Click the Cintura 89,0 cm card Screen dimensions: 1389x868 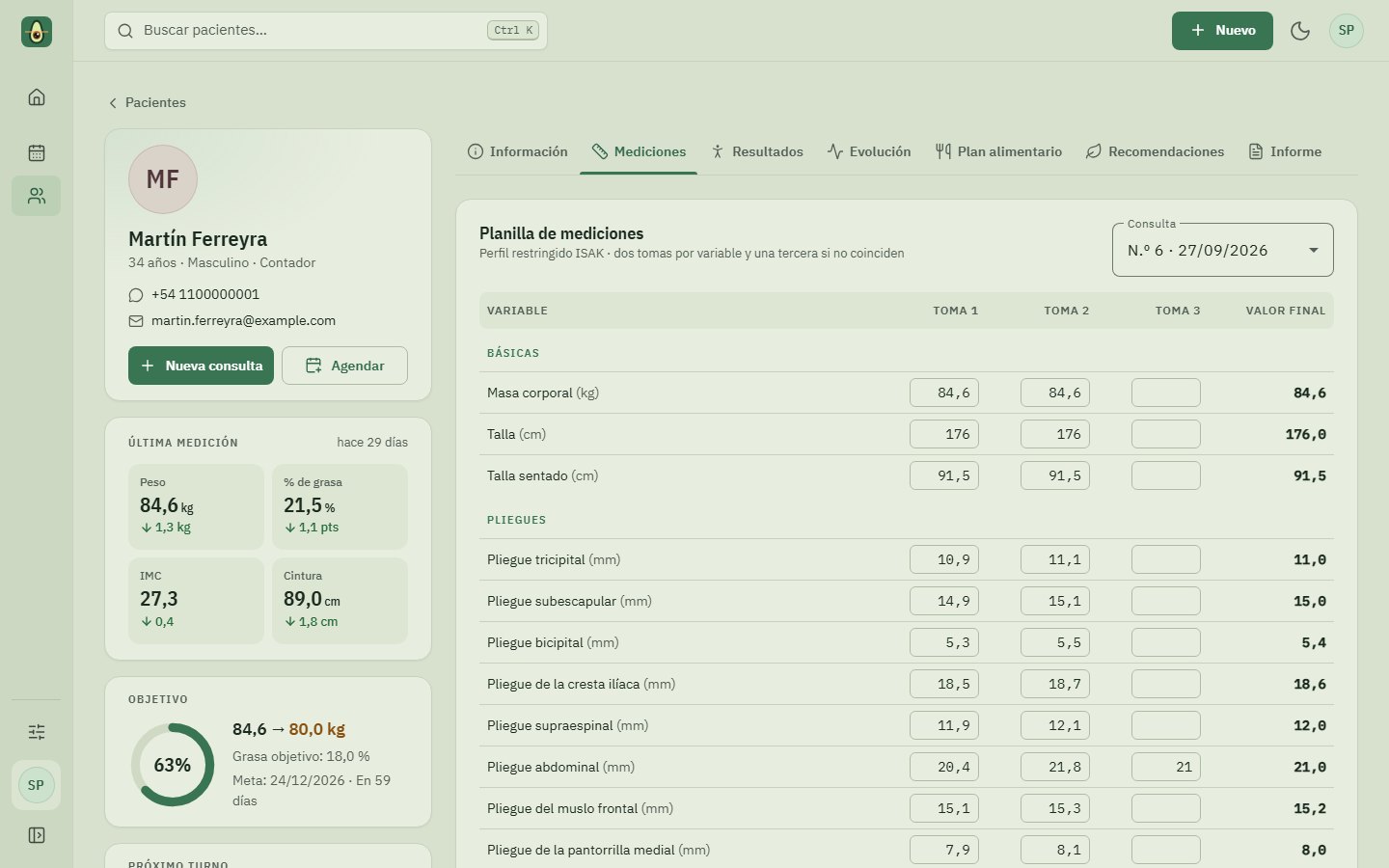340,601
